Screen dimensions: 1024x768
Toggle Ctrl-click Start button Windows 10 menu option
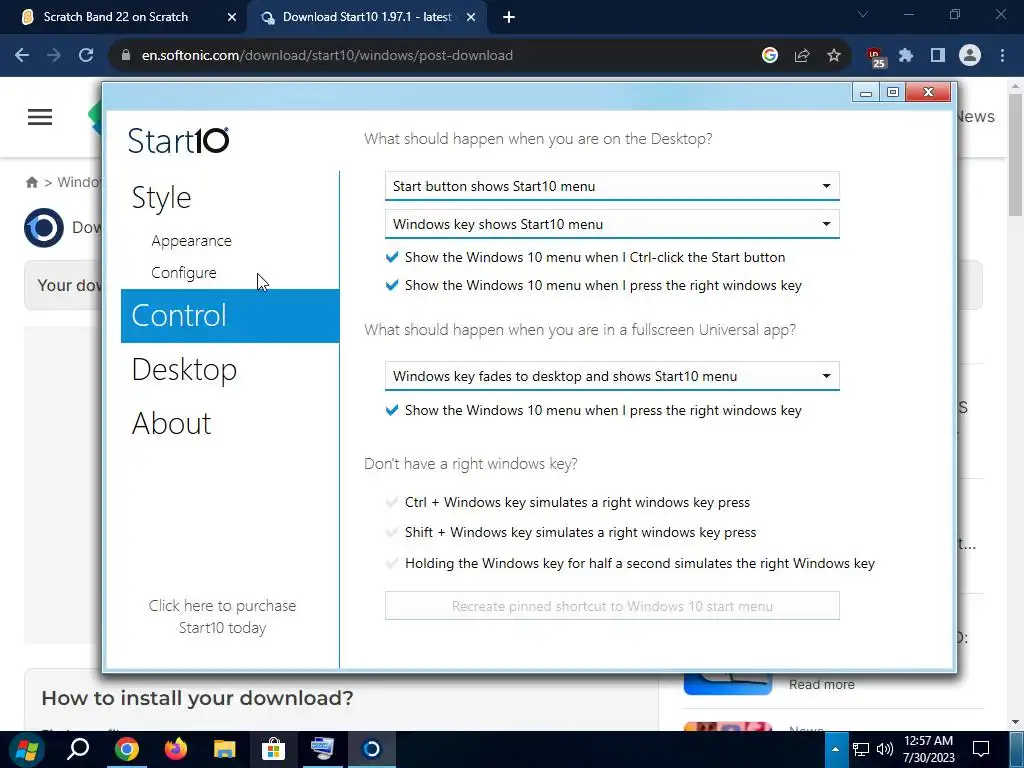[392, 257]
